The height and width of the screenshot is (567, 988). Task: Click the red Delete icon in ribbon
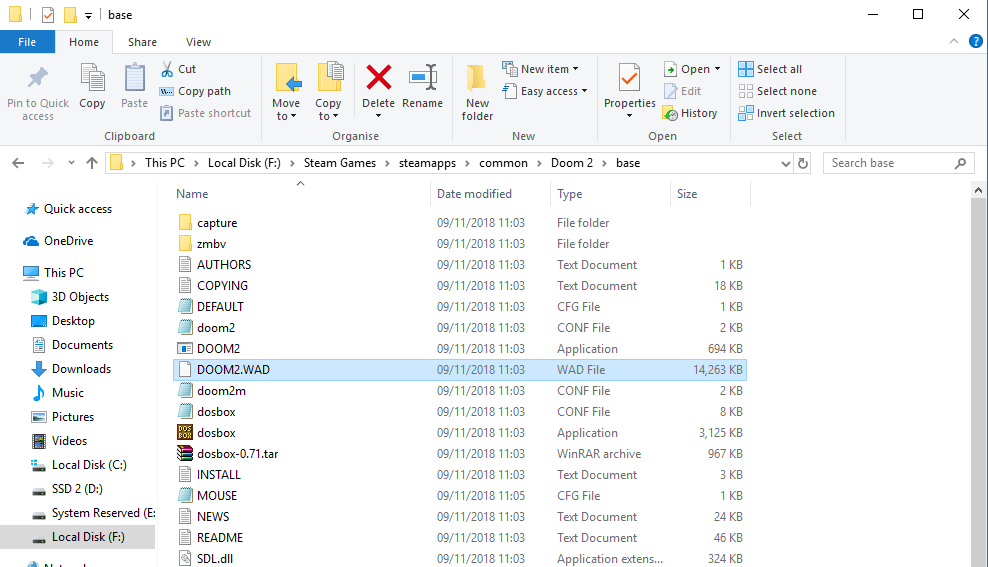[378, 78]
